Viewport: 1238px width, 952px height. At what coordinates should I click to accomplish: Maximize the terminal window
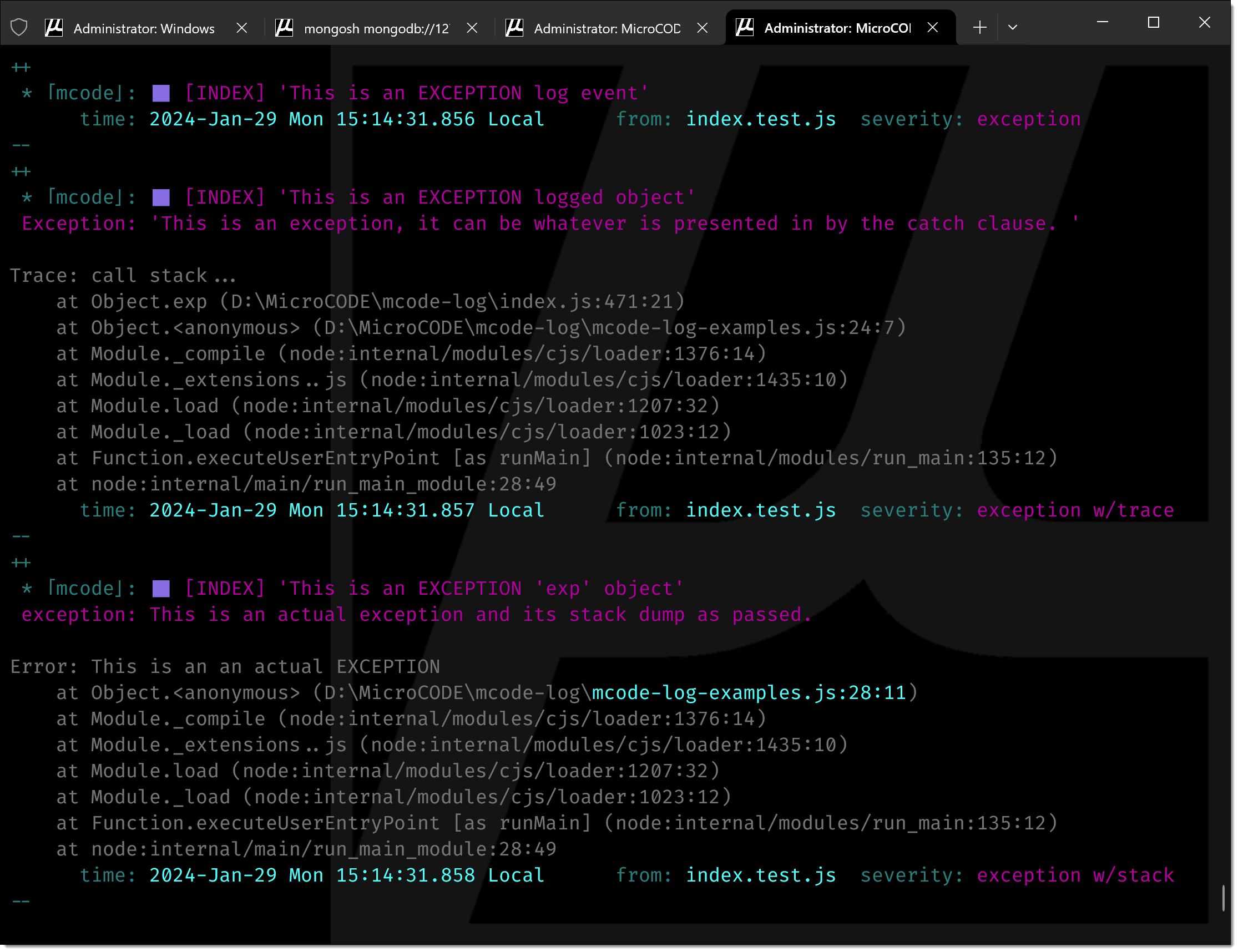pyautogui.click(x=1155, y=23)
